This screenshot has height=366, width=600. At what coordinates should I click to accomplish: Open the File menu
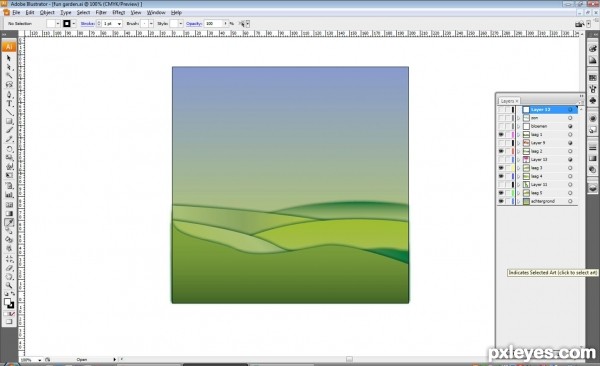point(16,13)
